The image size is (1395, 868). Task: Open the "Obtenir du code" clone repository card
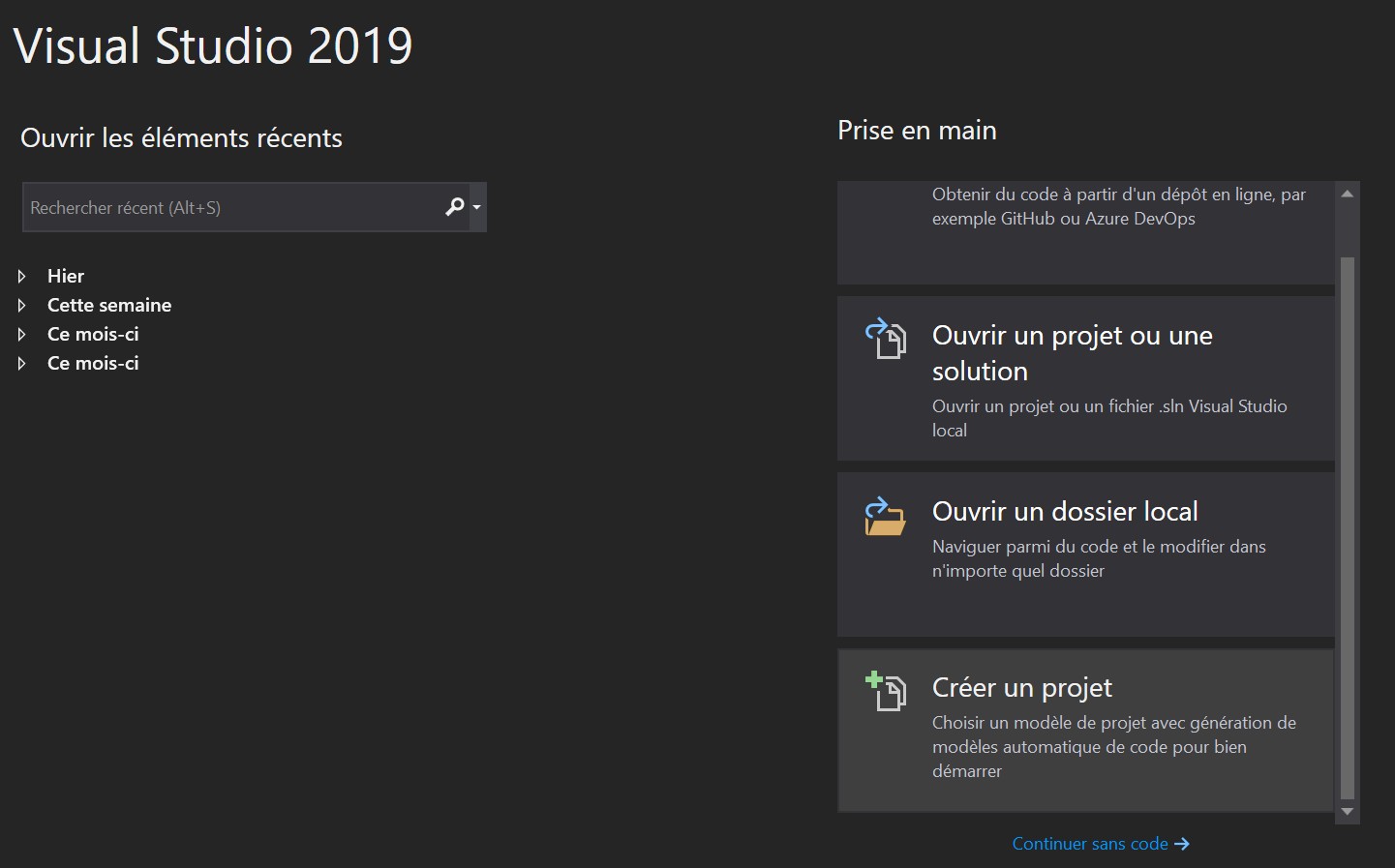1084,230
